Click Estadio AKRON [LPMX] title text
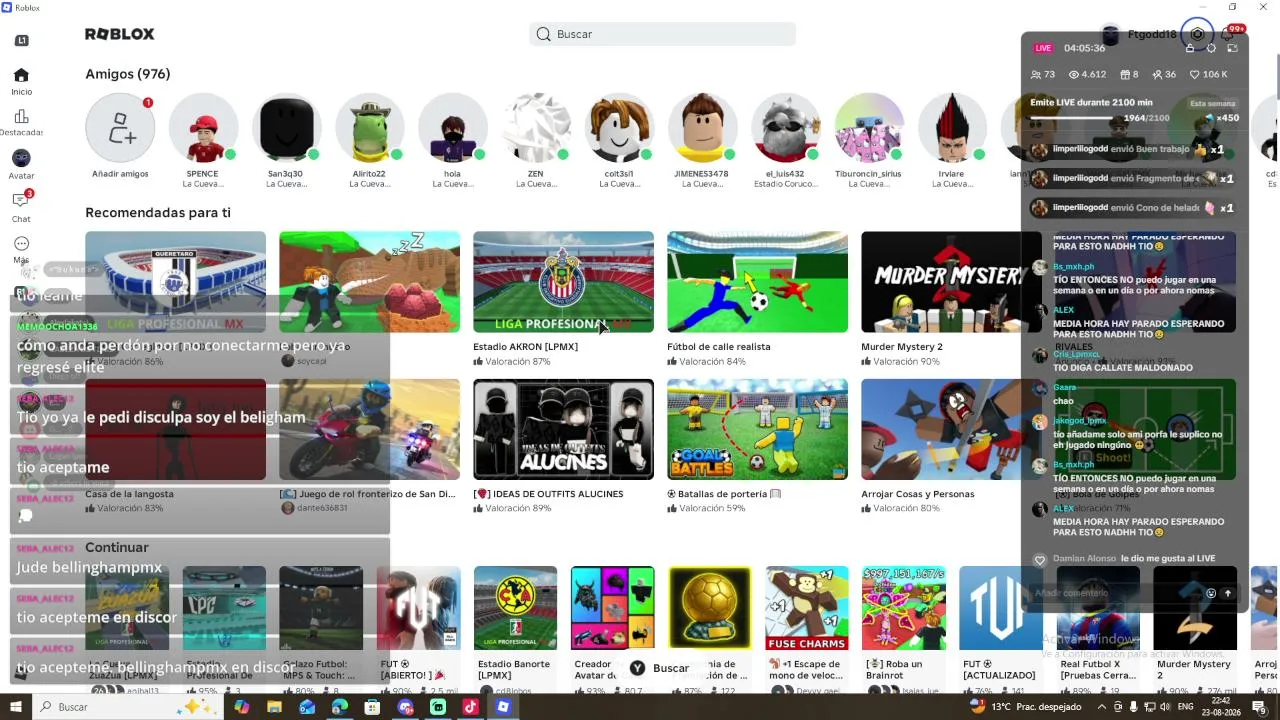The image size is (1280, 720). tap(525, 347)
